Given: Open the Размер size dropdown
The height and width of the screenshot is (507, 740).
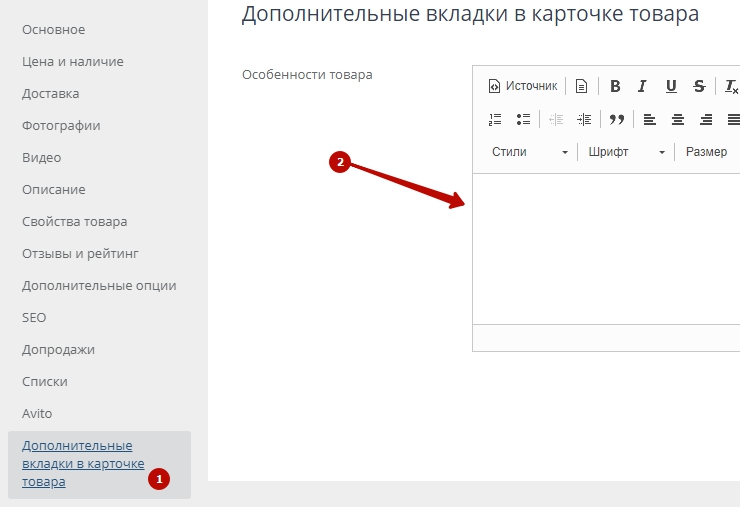Looking at the screenshot, I should pos(707,152).
